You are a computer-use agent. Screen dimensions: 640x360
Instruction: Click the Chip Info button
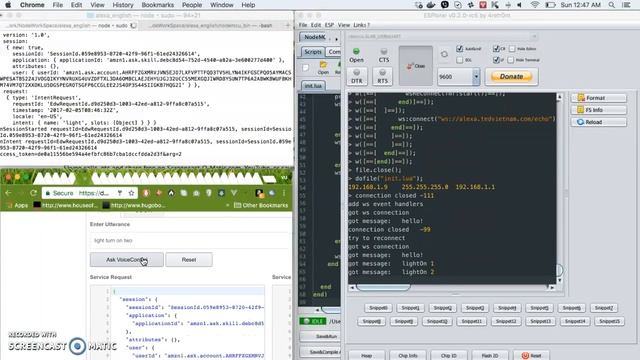[x=408, y=356]
